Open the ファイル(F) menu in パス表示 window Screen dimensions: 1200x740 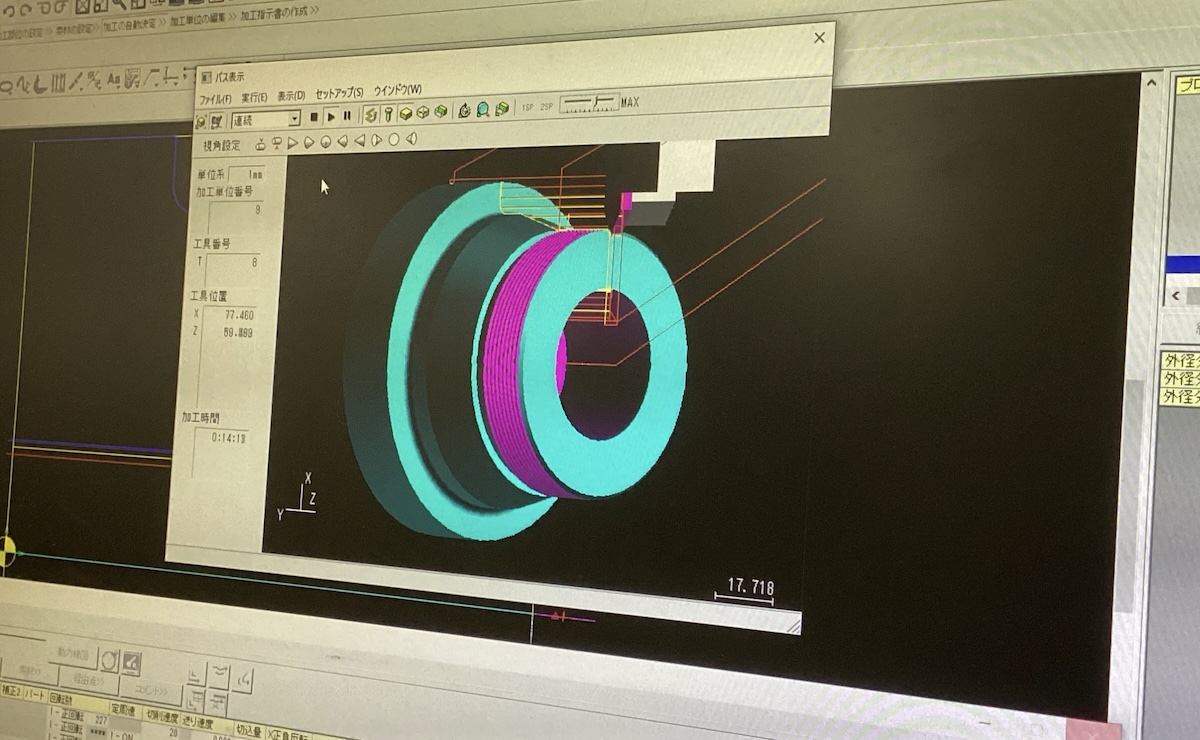[x=215, y=98]
